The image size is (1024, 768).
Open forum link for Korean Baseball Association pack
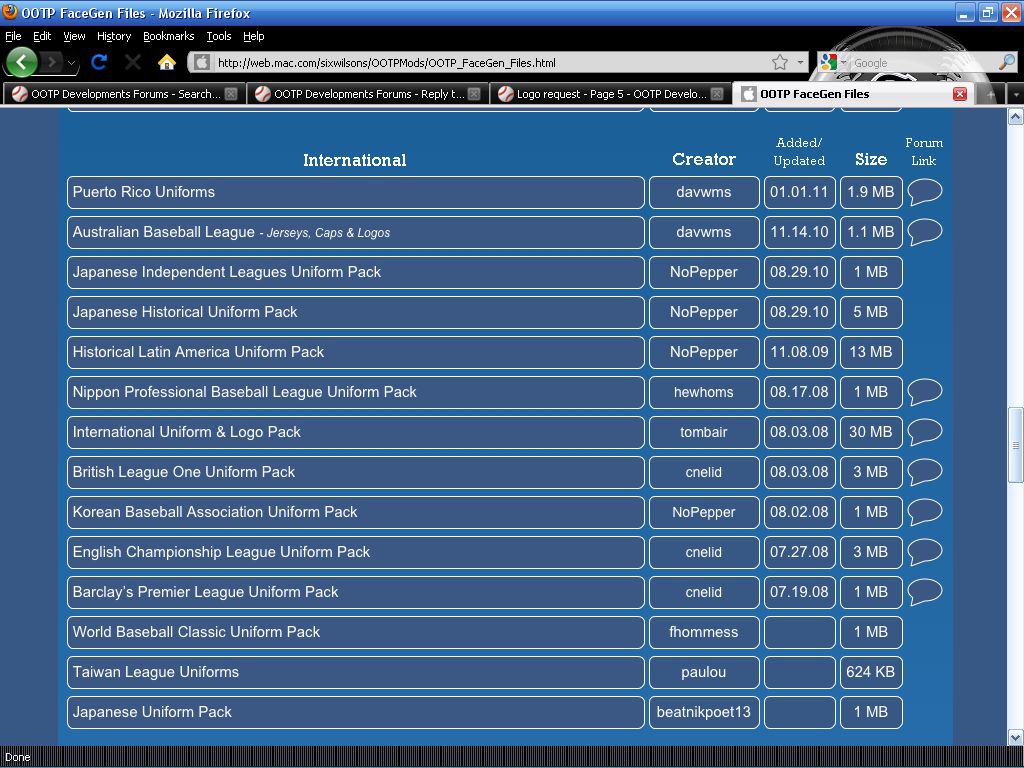(924, 511)
